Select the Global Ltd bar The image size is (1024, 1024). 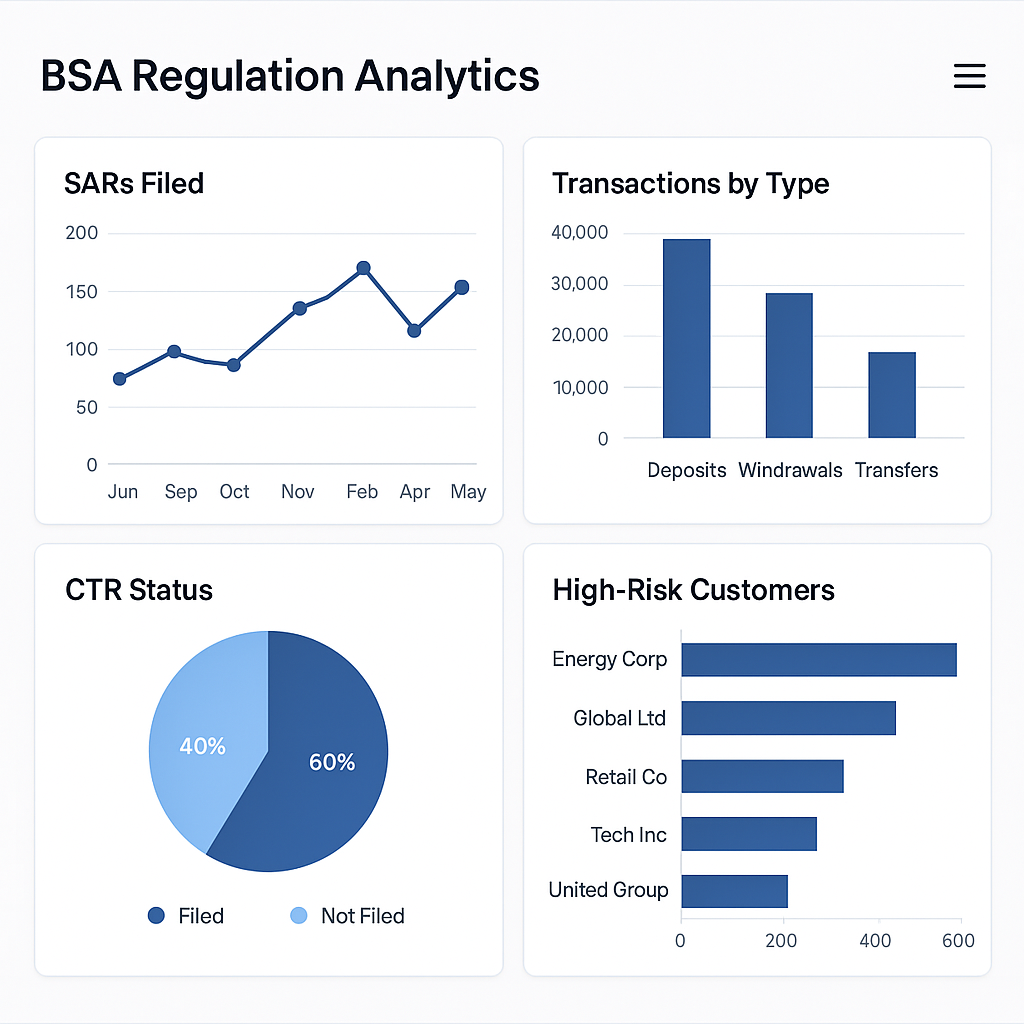click(788, 717)
